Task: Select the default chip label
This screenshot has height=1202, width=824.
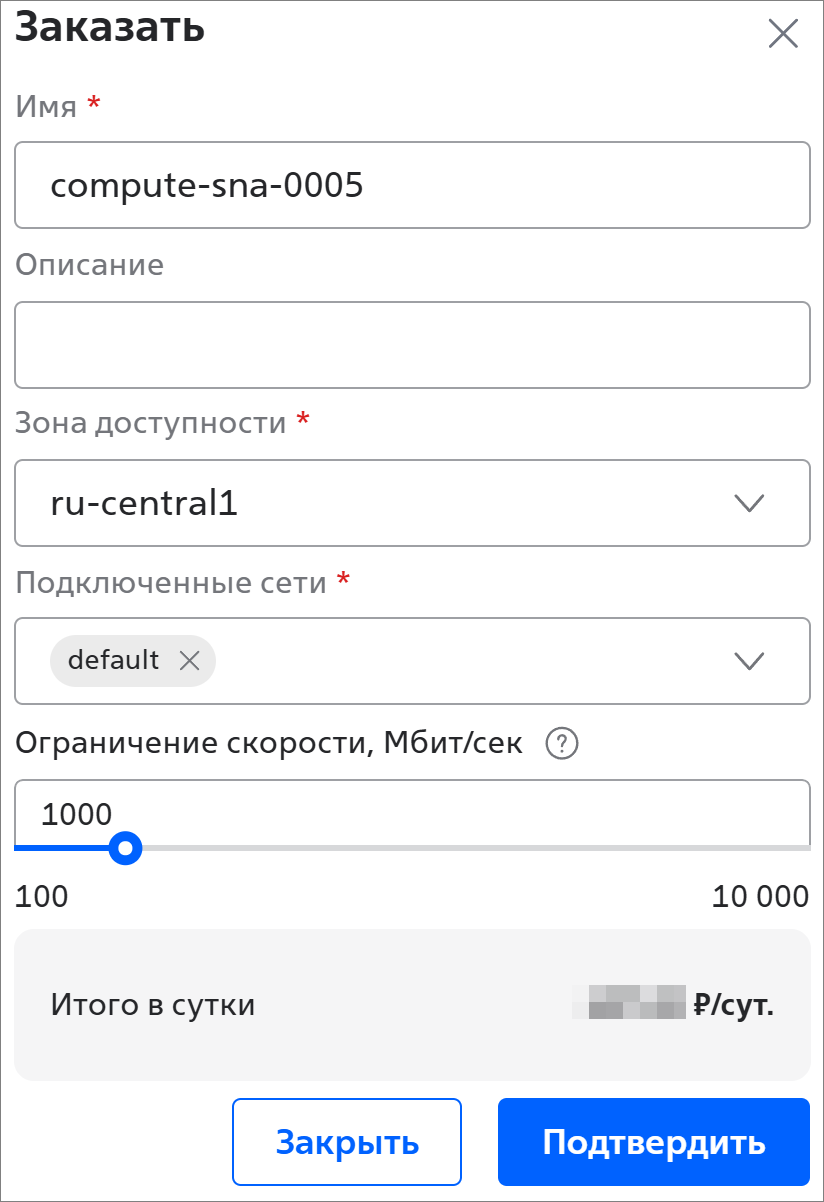Action: point(113,660)
